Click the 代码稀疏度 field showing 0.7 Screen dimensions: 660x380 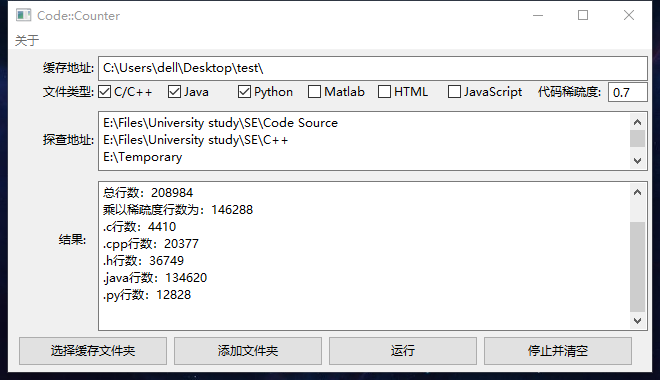pos(627,92)
